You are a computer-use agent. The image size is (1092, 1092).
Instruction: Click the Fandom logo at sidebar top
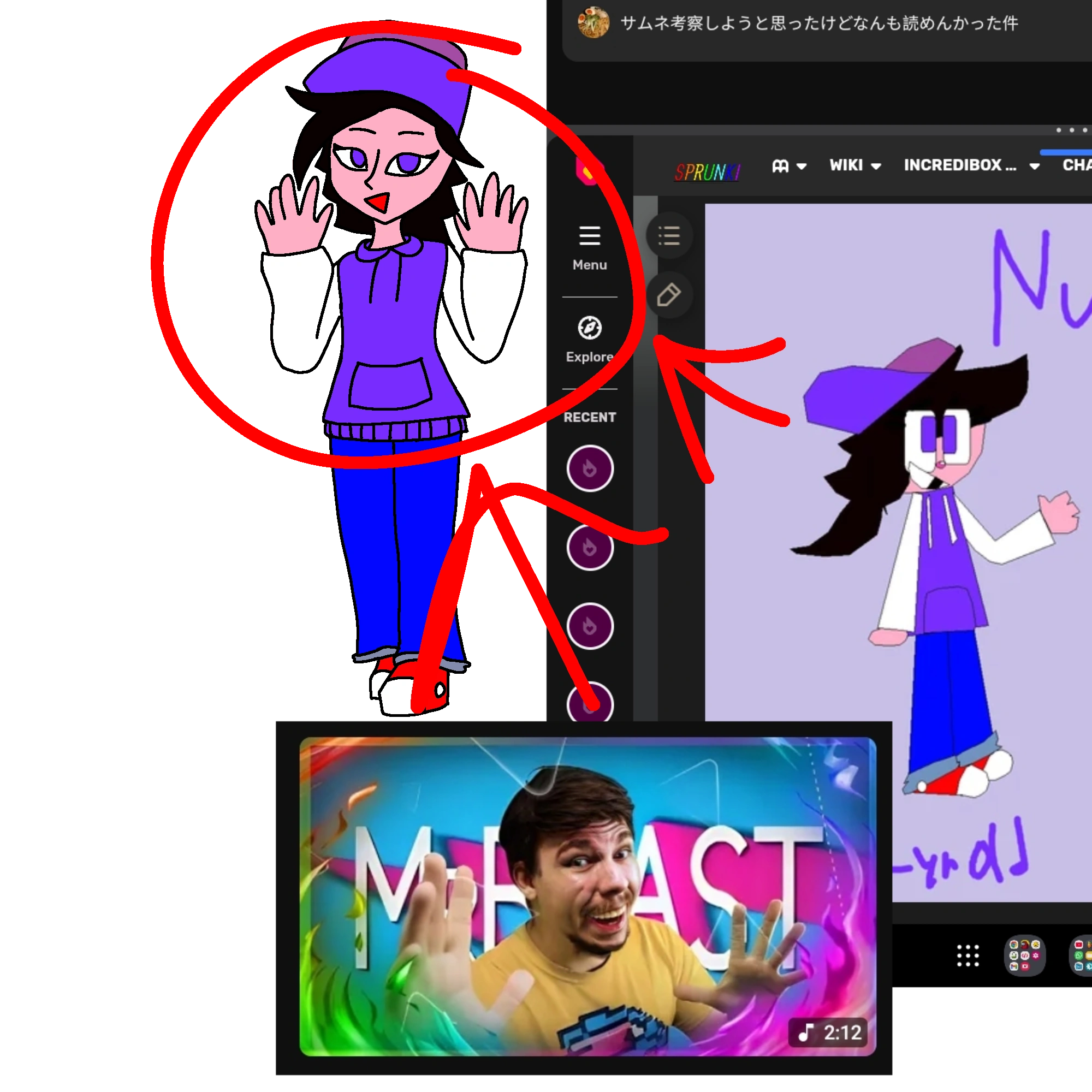(589, 171)
